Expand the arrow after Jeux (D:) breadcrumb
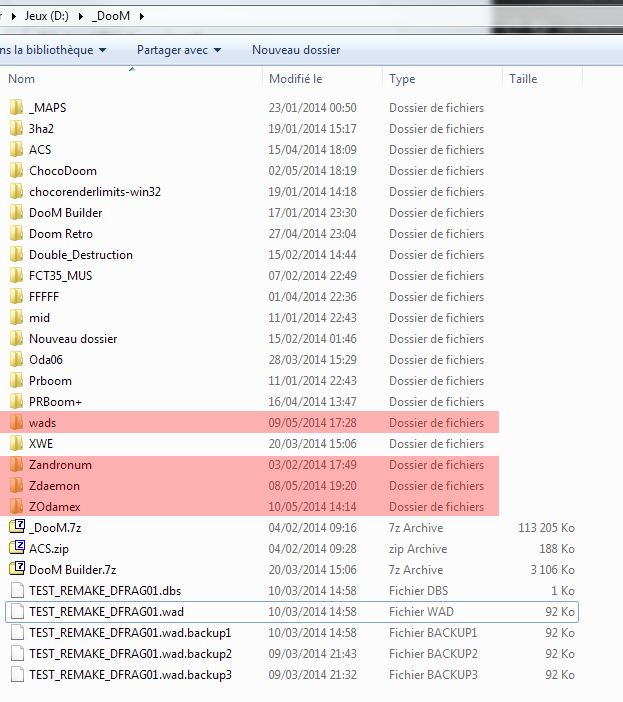Screen dimensions: 623x702 (x=81, y=17)
